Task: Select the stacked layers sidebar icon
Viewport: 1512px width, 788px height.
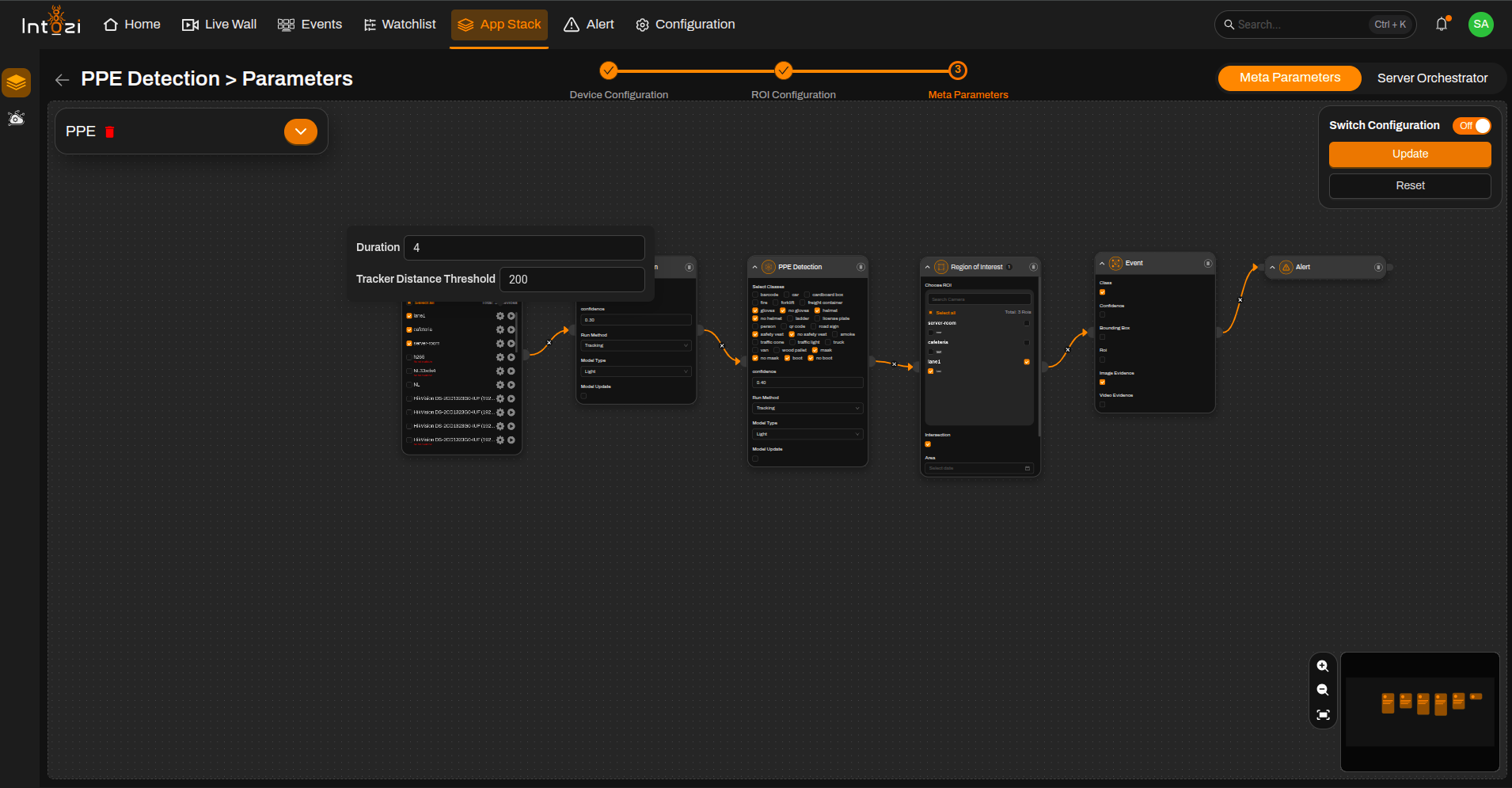Action: (x=17, y=82)
